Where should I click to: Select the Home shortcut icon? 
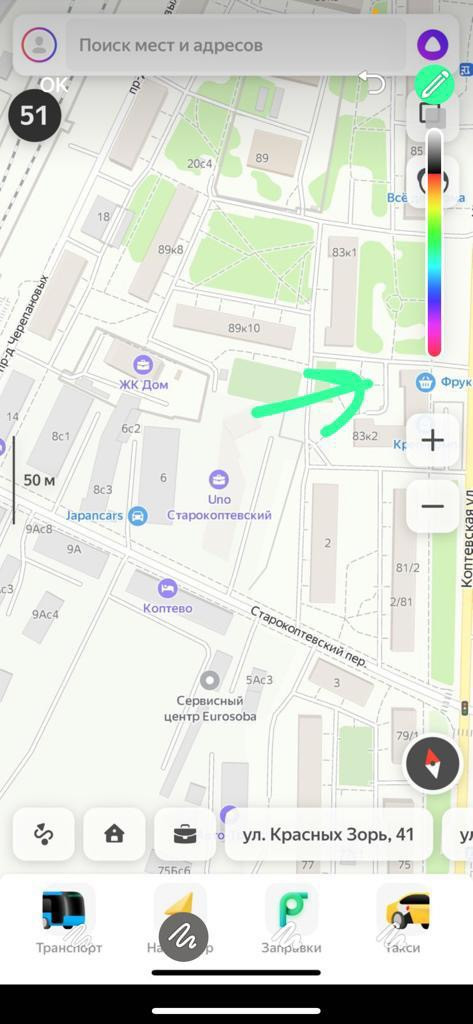(114, 834)
